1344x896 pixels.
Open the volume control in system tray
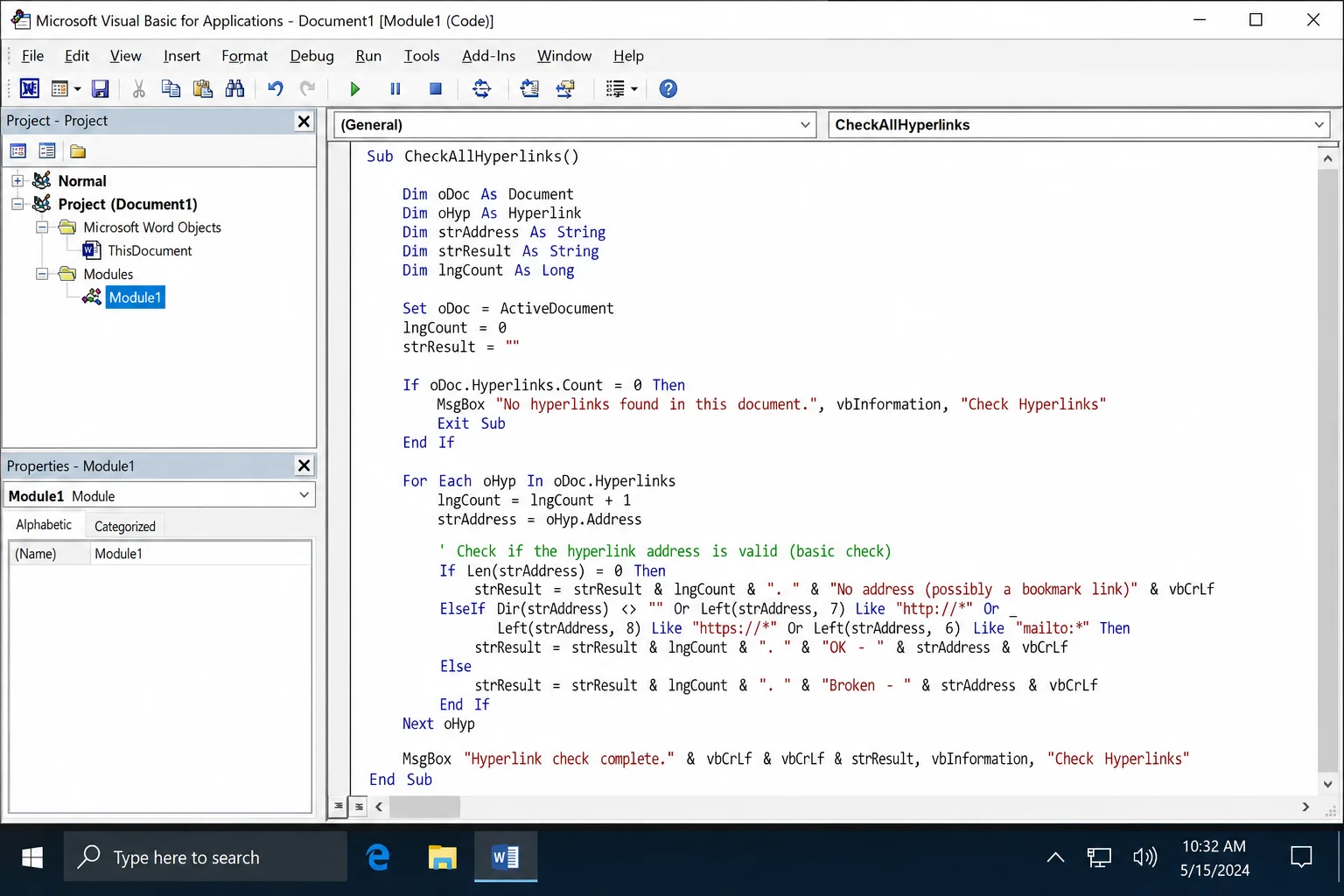(x=1144, y=857)
